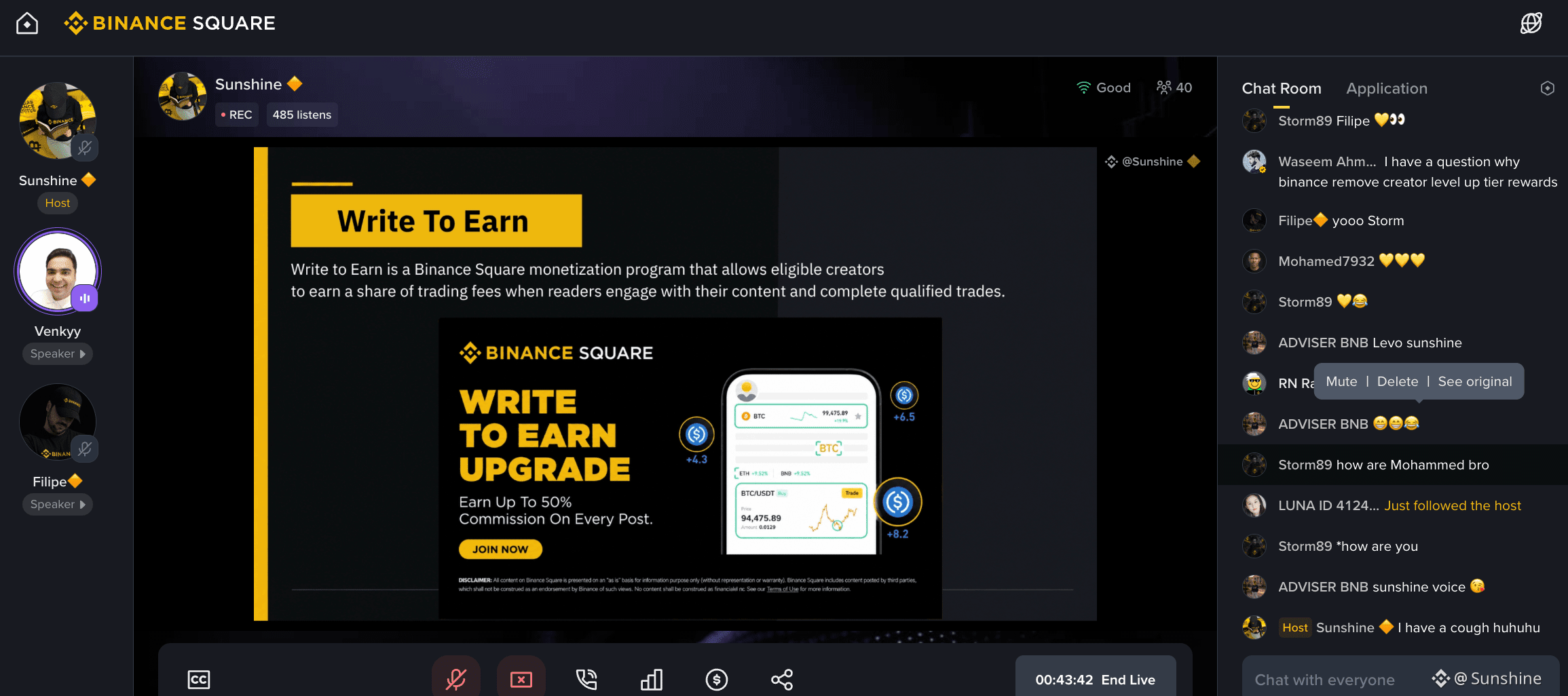Click Storm89 avatar beside 'Filipe' message

pos(1254,121)
